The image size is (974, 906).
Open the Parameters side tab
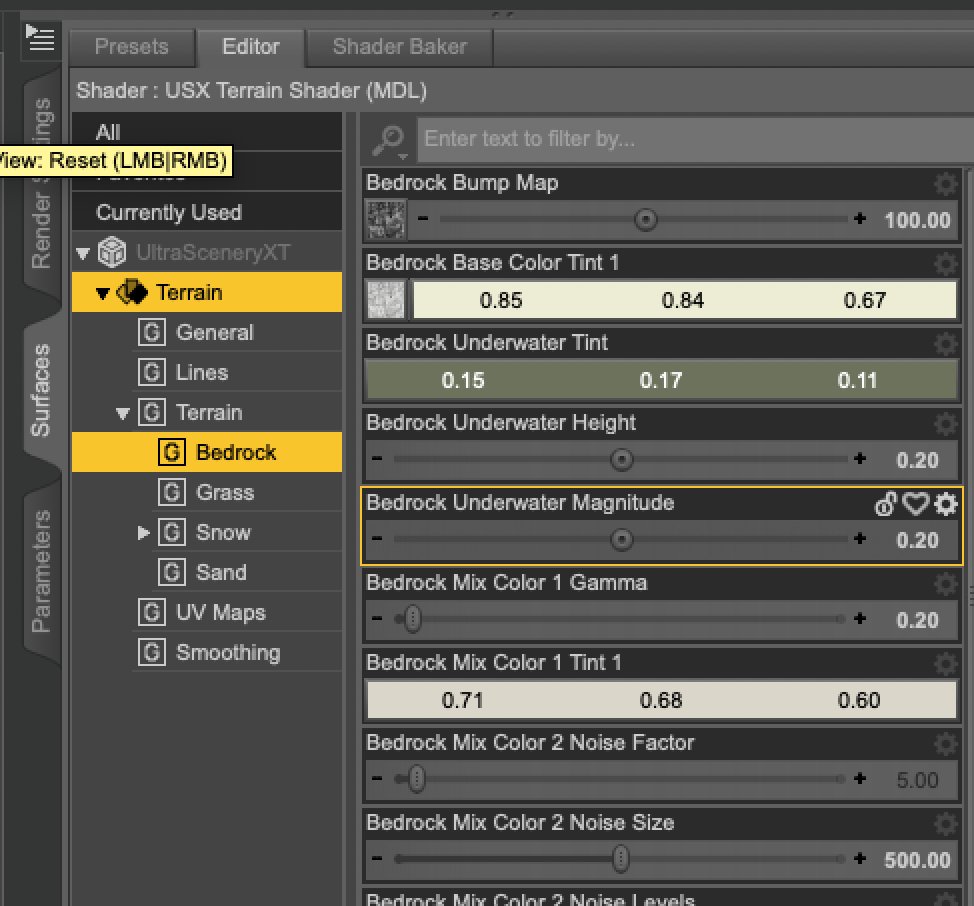coord(40,571)
